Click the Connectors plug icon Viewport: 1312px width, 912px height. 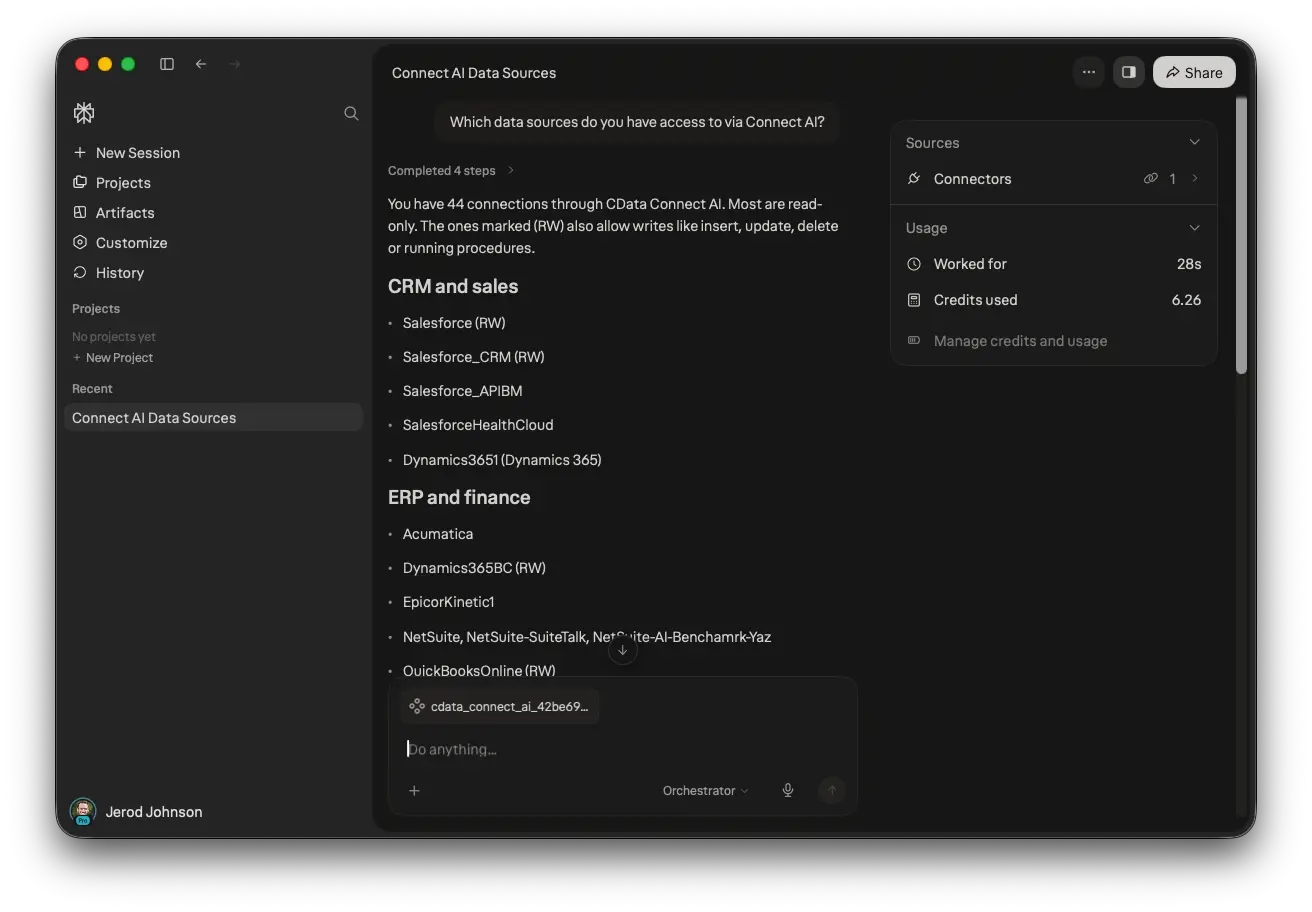coord(913,179)
